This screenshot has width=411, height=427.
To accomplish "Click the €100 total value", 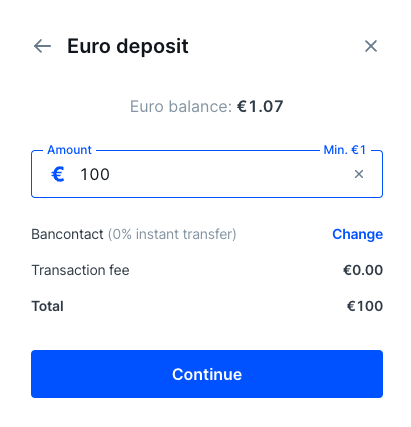I will [x=365, y=306].
